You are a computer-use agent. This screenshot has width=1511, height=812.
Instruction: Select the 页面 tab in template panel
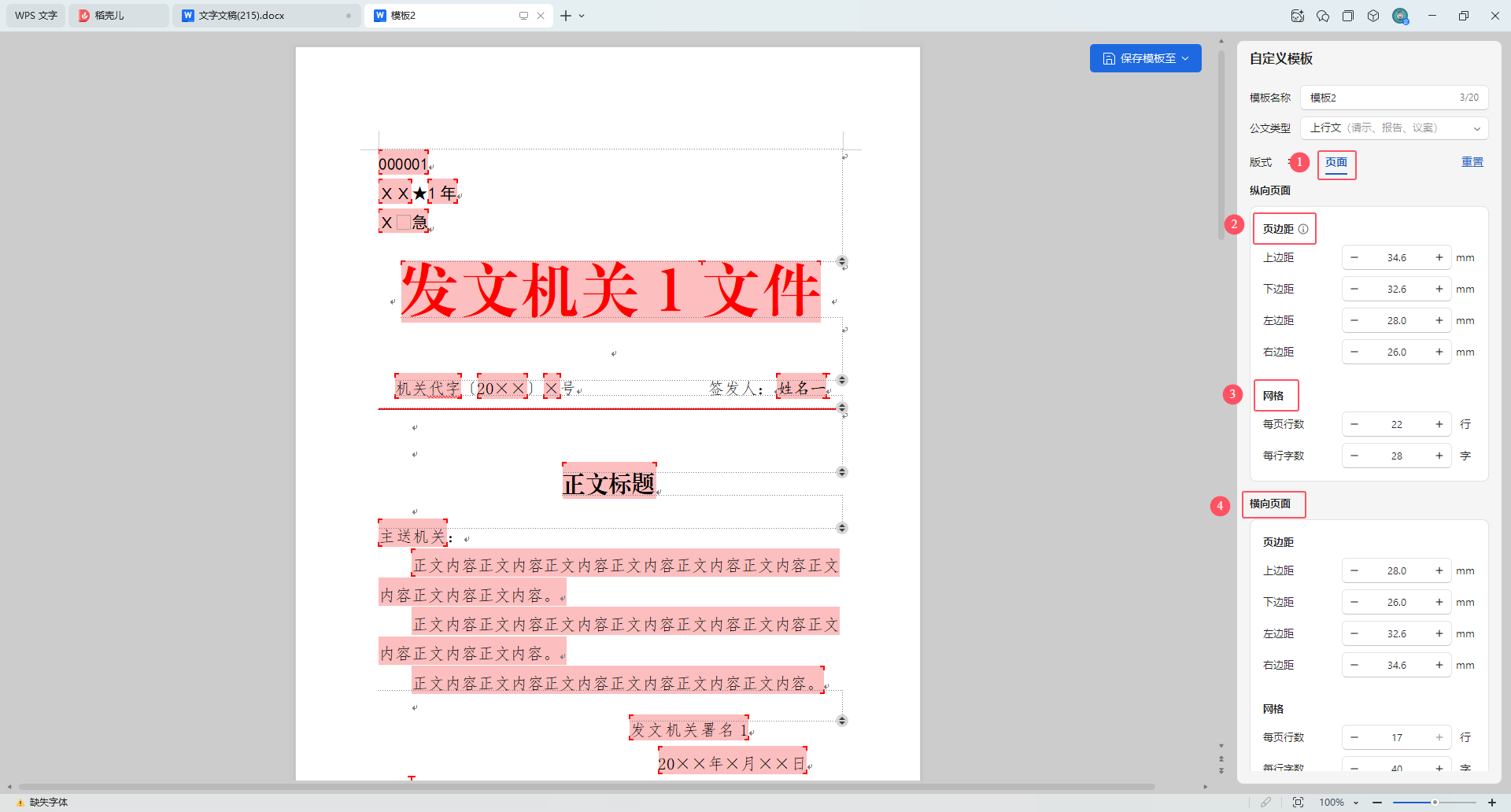(1336, 163)
